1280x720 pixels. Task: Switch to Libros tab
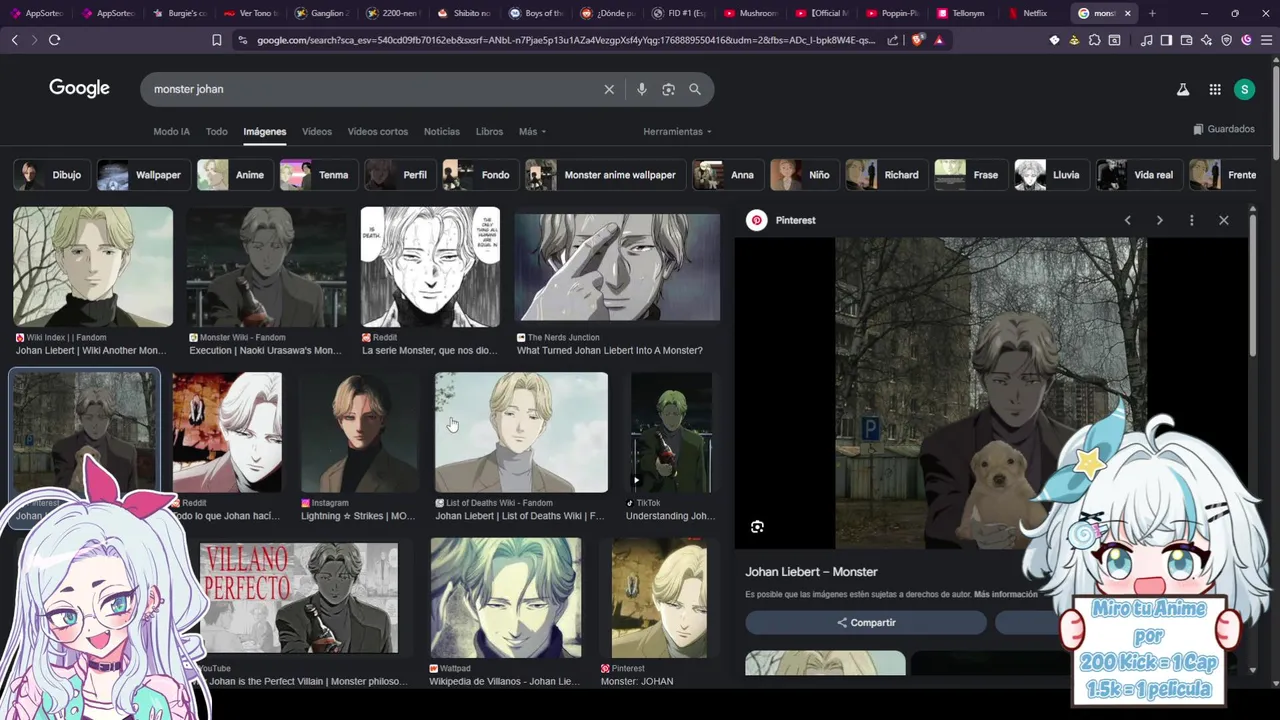[489, 132]
